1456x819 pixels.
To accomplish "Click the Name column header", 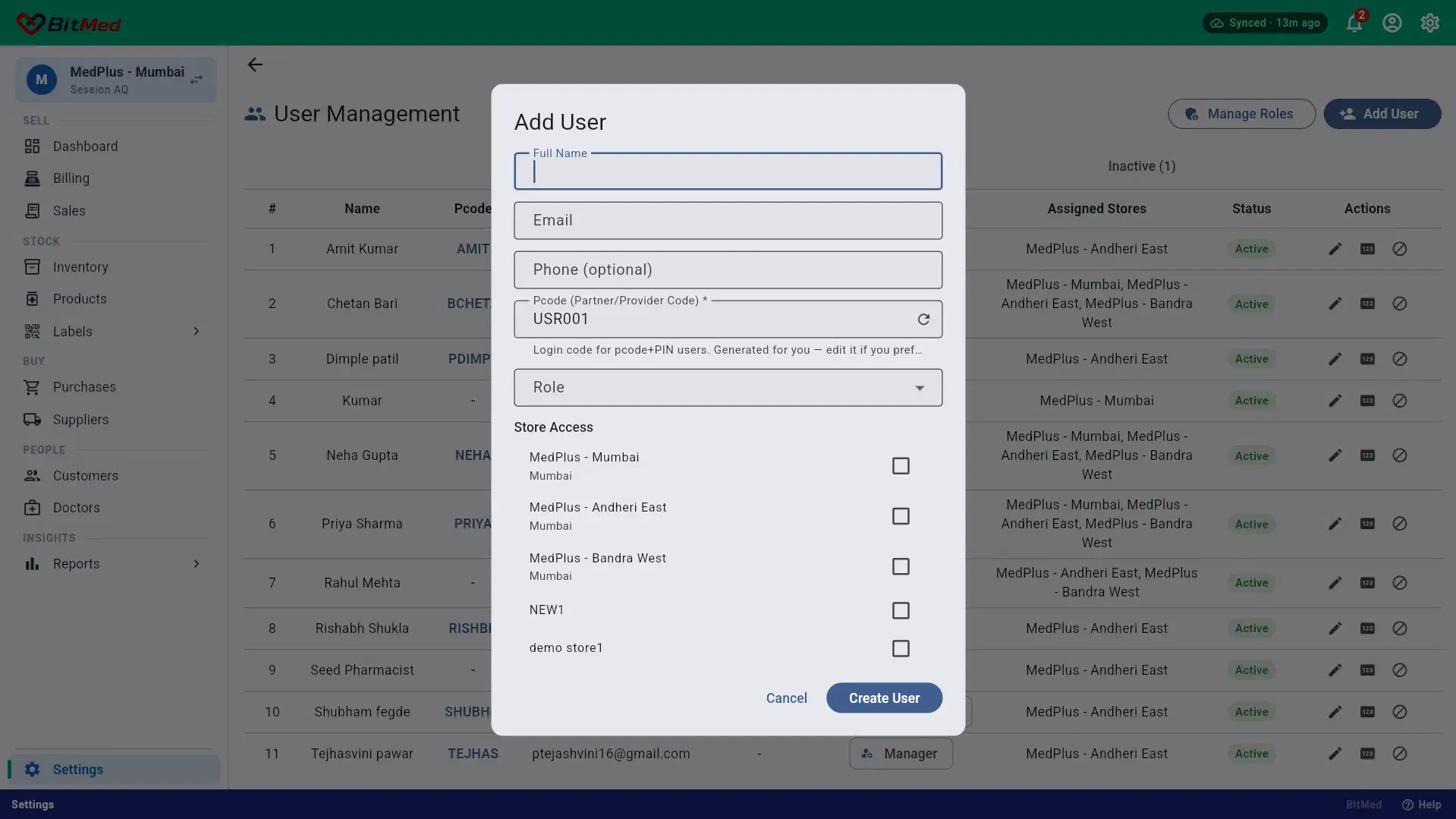I will (x=362, y=209).
